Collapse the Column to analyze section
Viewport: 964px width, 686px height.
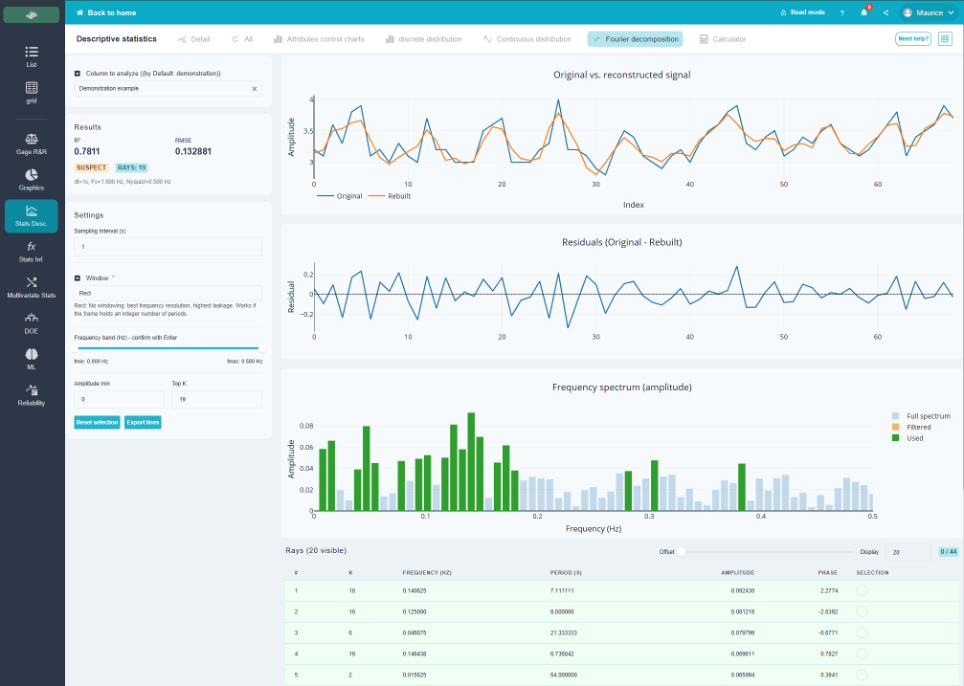tap(77, 73)
